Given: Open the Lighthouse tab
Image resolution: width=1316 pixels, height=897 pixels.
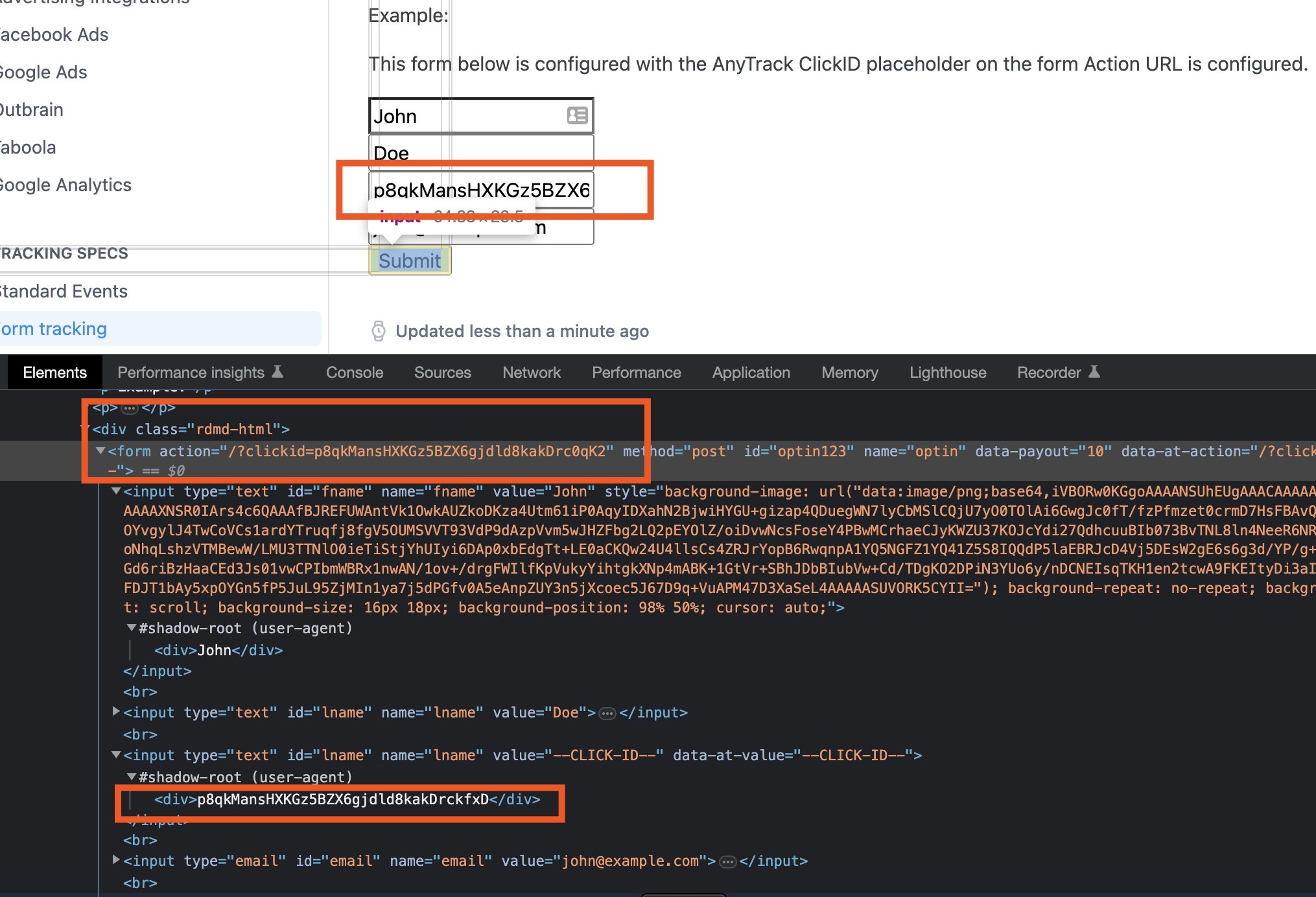Looking at the screenshot, I should click(x=947, y=373).
